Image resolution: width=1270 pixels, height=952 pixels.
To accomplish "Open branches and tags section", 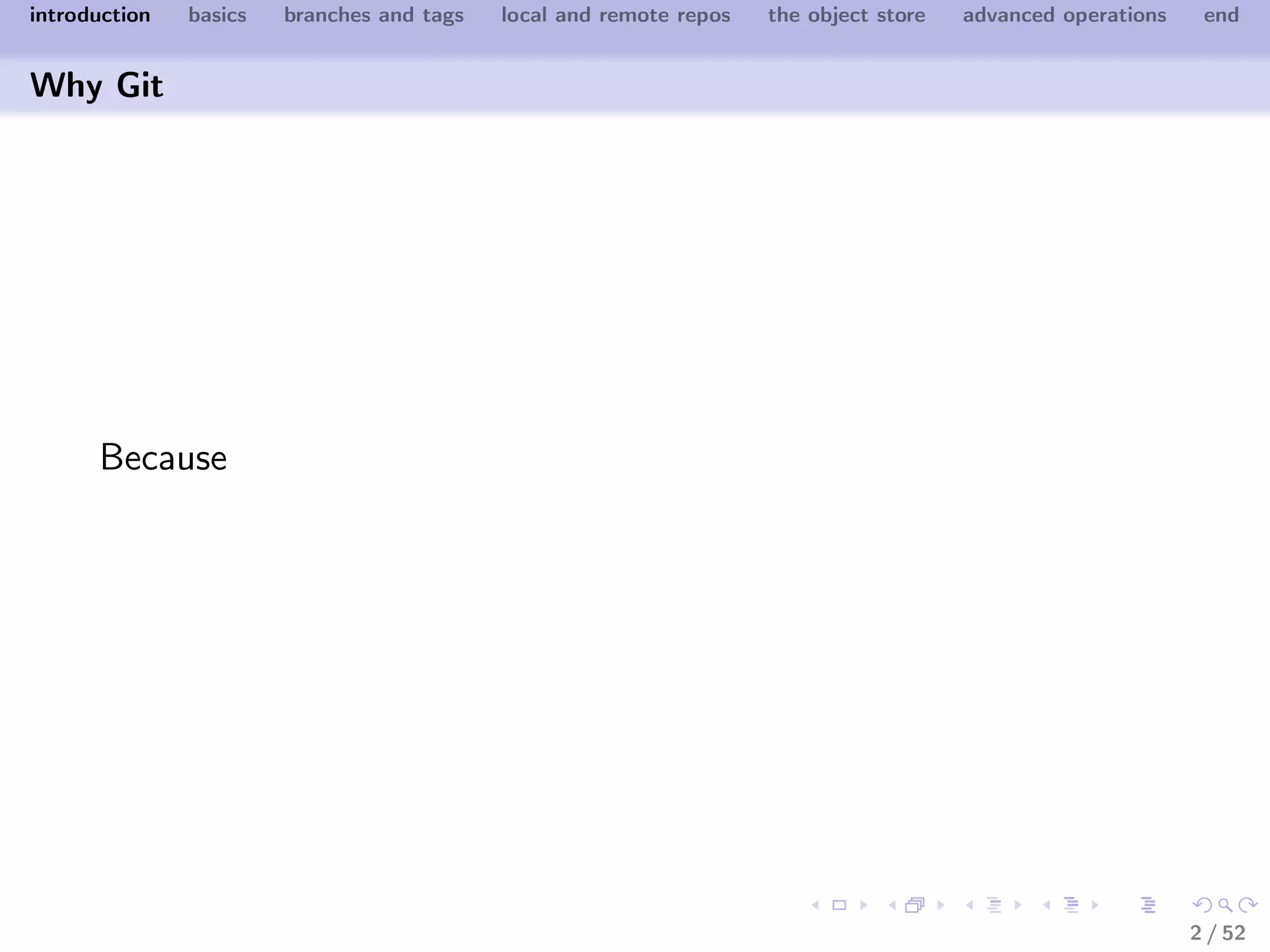I will pyautogui.click(x=373, y=15).
